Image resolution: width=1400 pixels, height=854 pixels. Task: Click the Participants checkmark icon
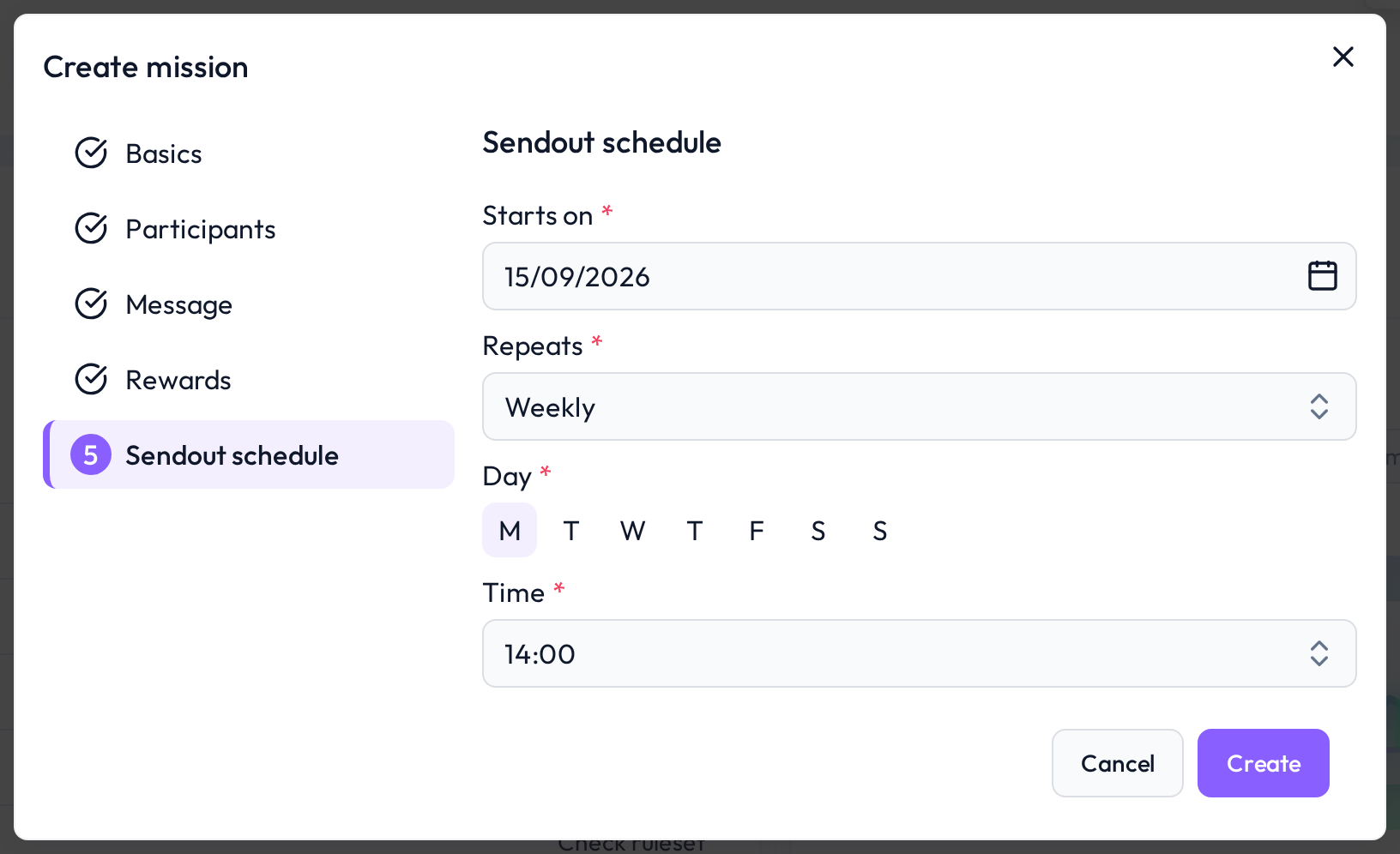coord(91,229)
